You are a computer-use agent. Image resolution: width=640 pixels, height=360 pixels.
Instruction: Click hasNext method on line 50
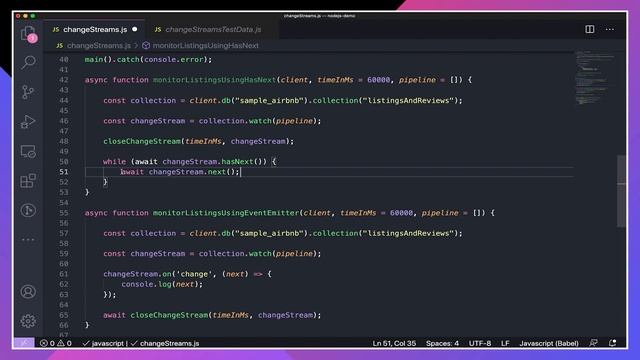[237, 162]
